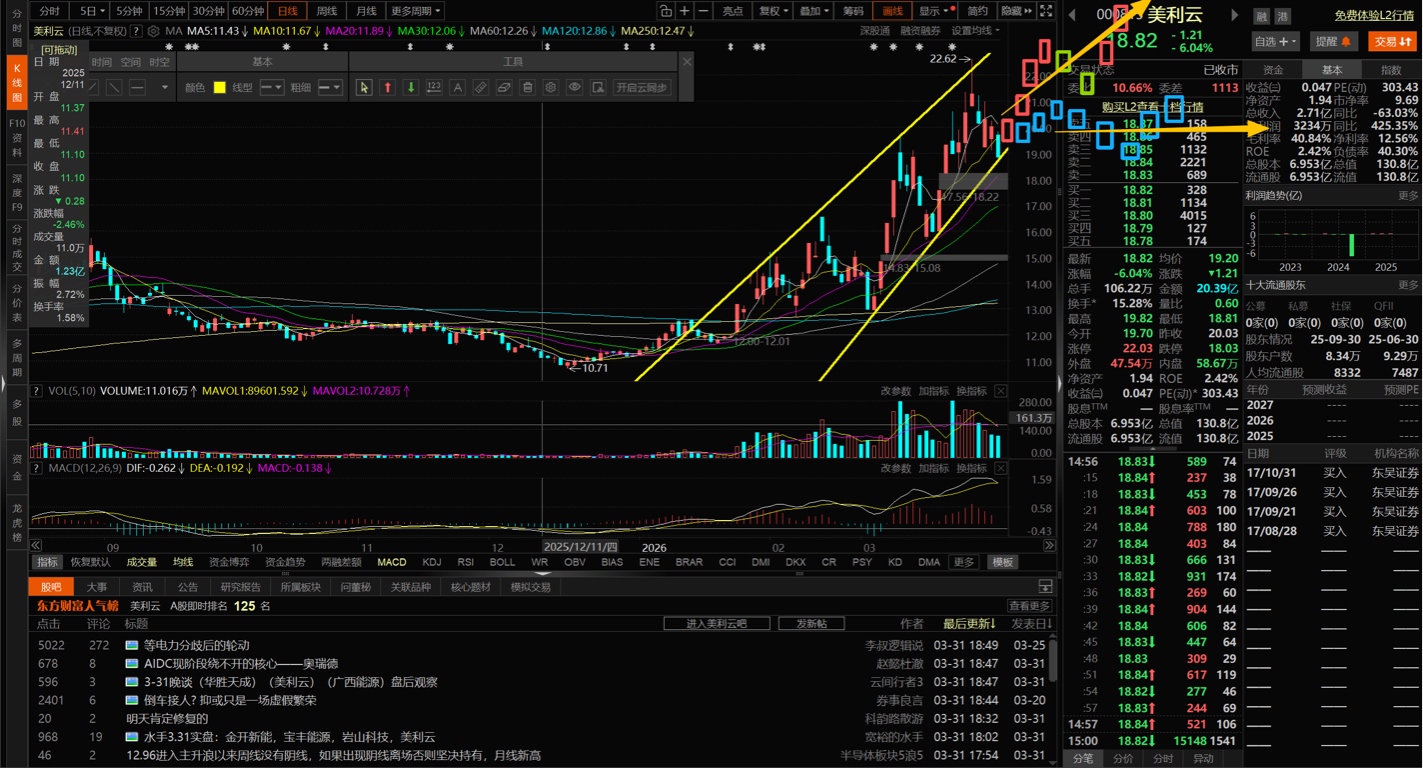Open MA settings gear next to 美利云
Image resolution: width=1423 pixels, height=769 pixels.
pyautogui.click(x=154, y=31)
